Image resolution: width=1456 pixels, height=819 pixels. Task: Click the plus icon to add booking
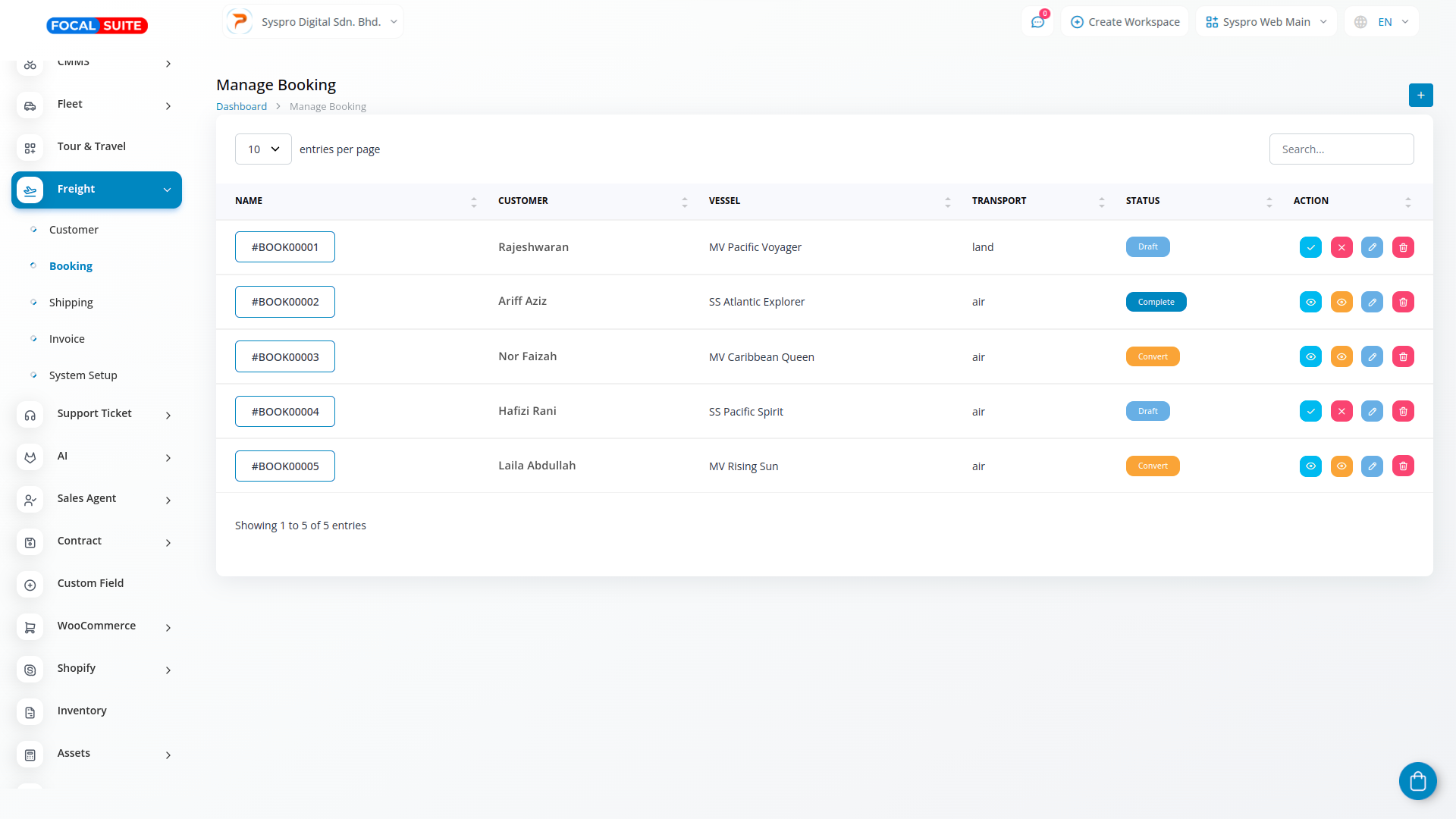coord(1420,95)
